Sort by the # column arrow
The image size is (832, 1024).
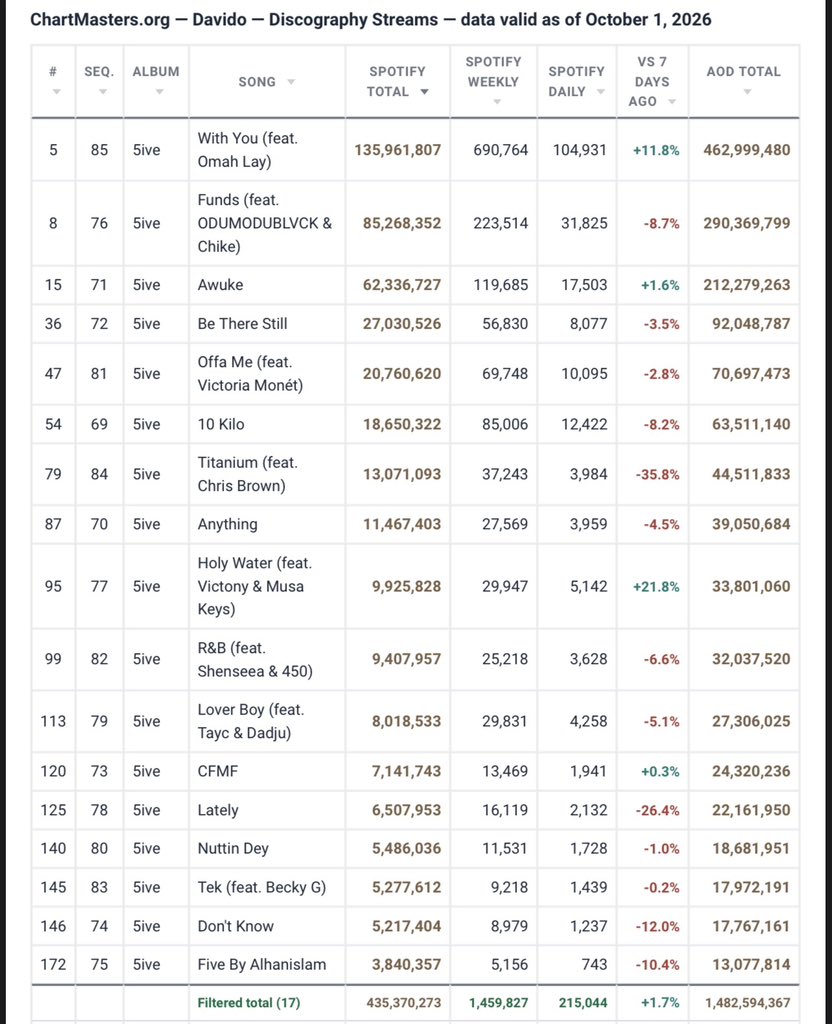[x=56, y=92]
